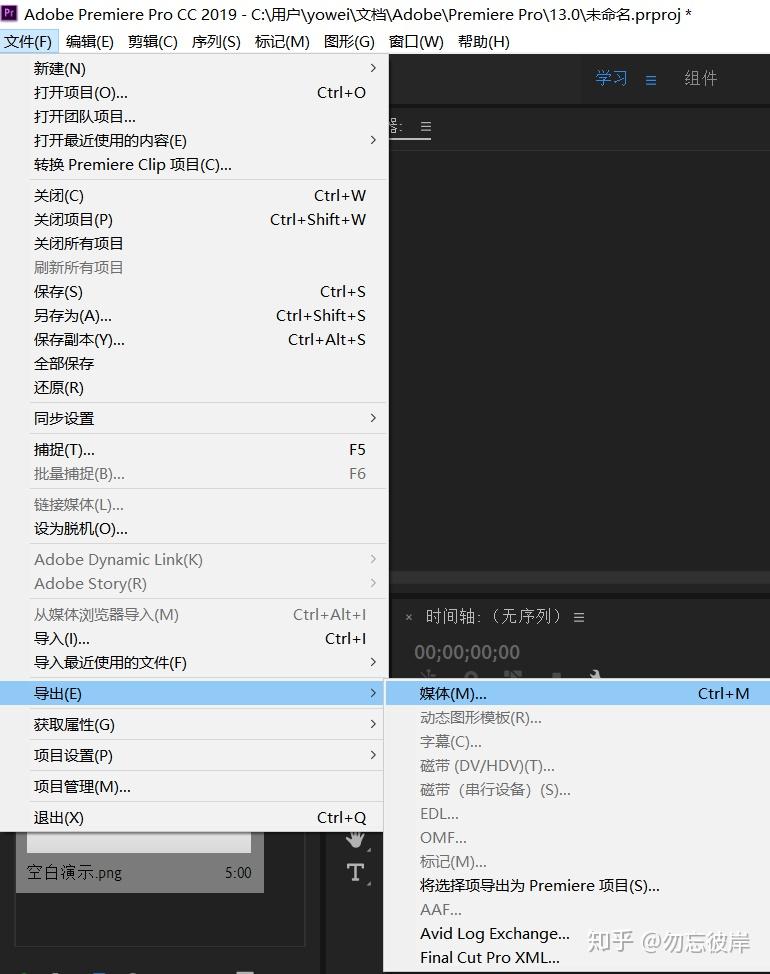Image resolution: width=770 pixels, height=974 pixels.
Task: Click the Premiere Pro title bar icon
Action: click(9, 13)
